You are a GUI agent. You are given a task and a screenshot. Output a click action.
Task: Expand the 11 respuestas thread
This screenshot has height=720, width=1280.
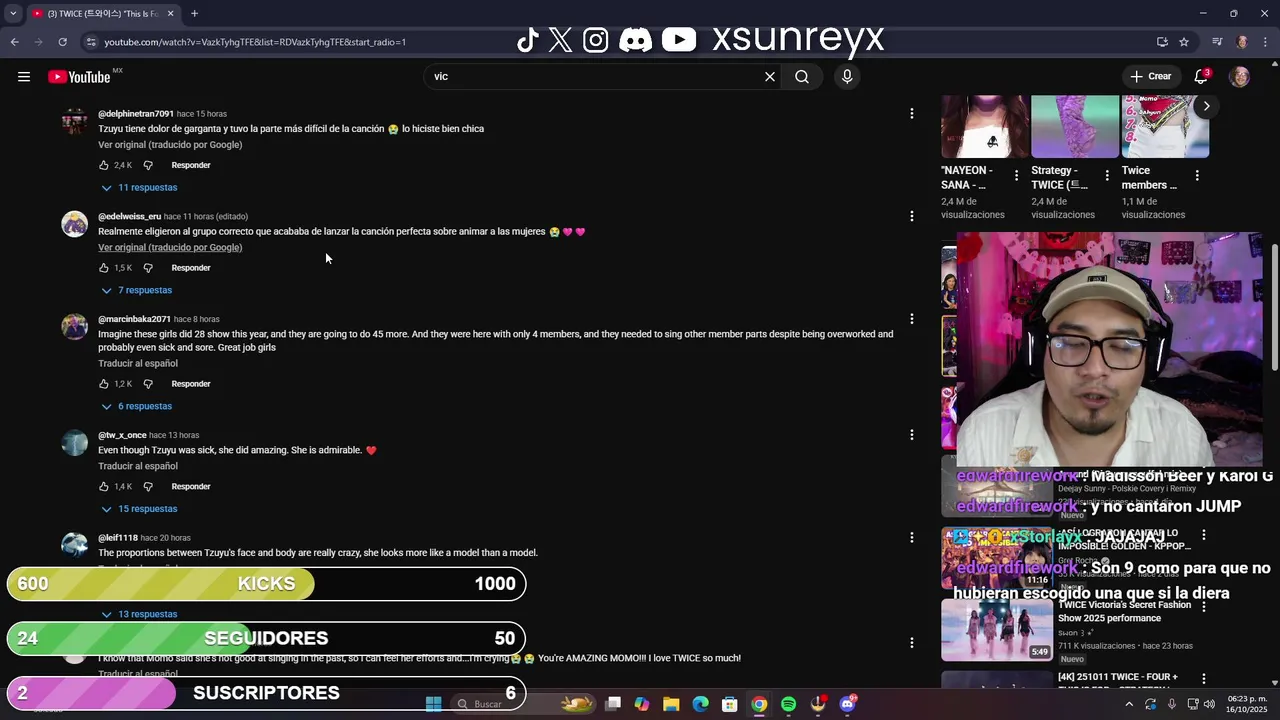(139, 187)
